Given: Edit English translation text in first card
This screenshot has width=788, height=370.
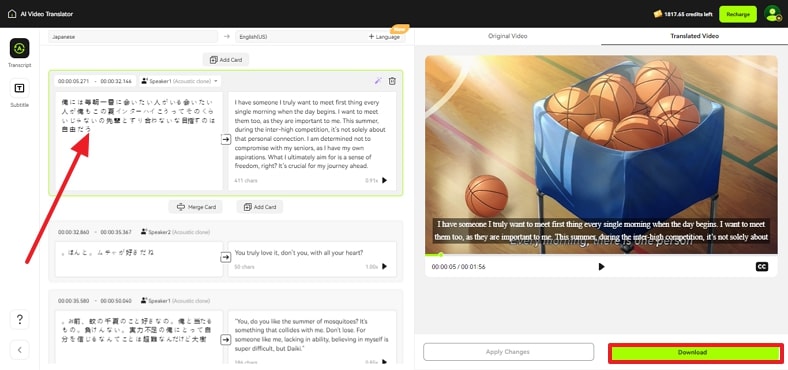Looking at the screenshot, I should click(311, 134).
